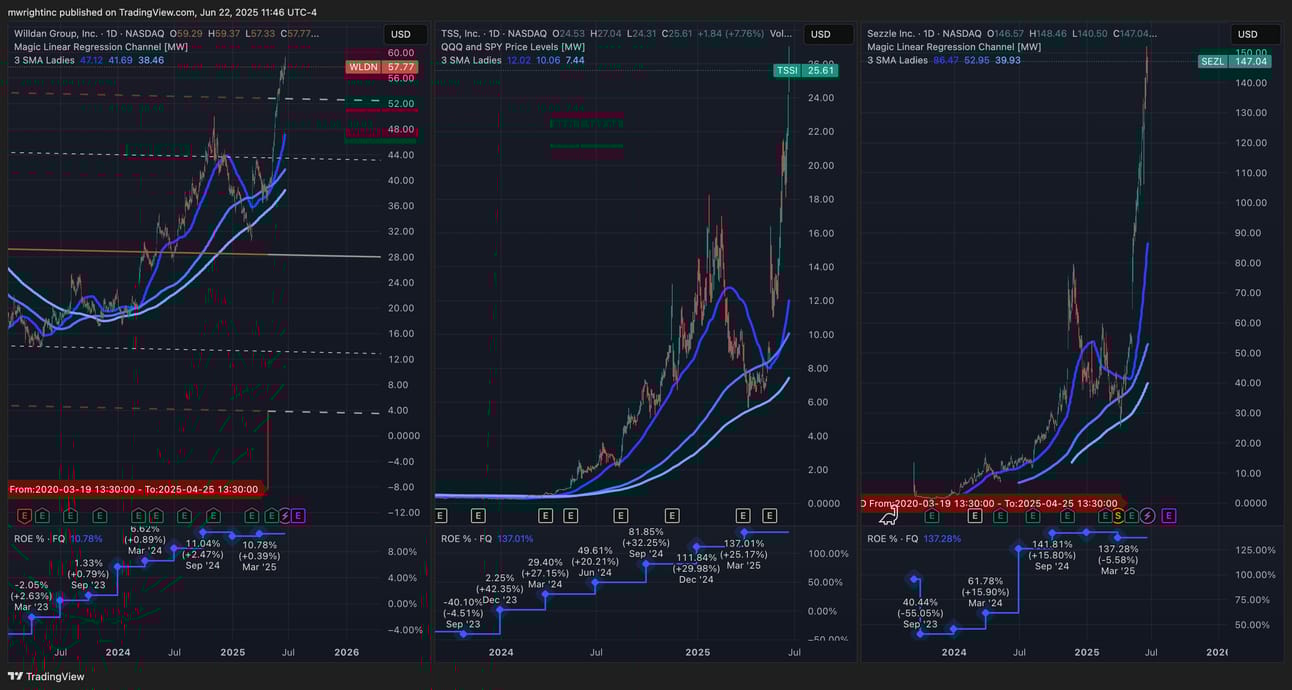Click 3 SMA Ladies legend on Willdan chart
1292x690 pixels.
(43, 60)
